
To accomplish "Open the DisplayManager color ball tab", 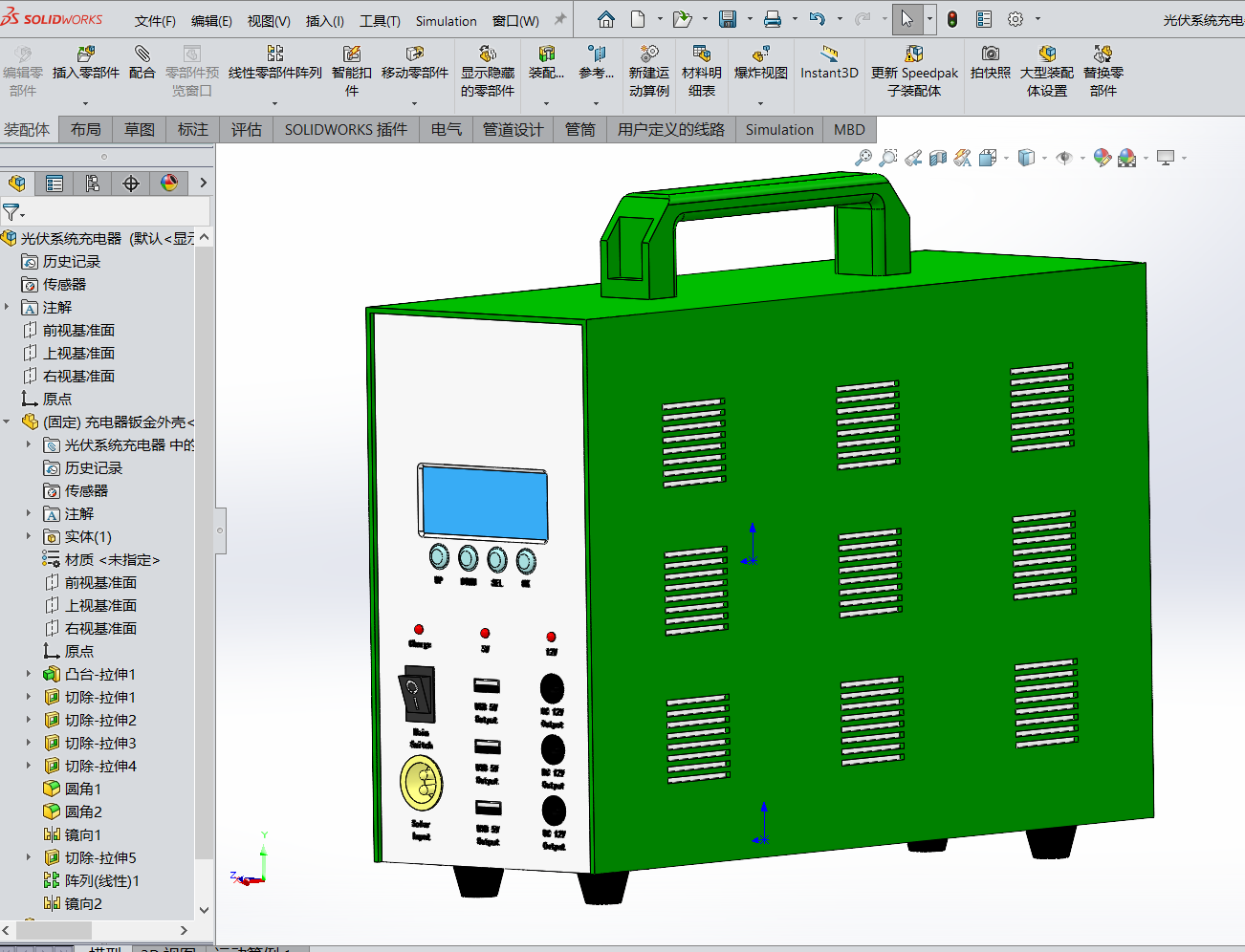I will tap(169, 184).
